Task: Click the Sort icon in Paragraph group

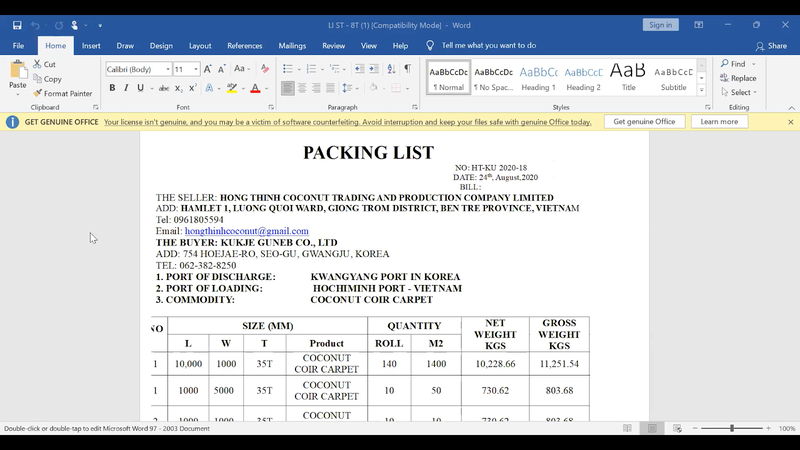Action: click(391, 69)
